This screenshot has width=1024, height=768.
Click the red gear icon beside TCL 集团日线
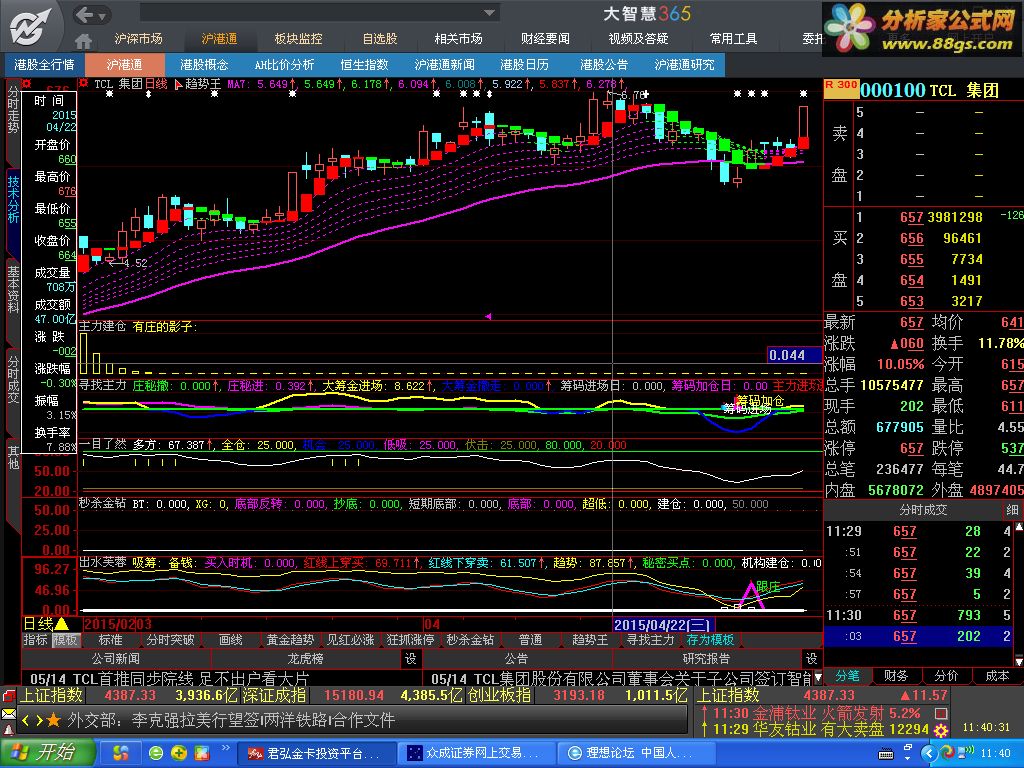(83, 84)
